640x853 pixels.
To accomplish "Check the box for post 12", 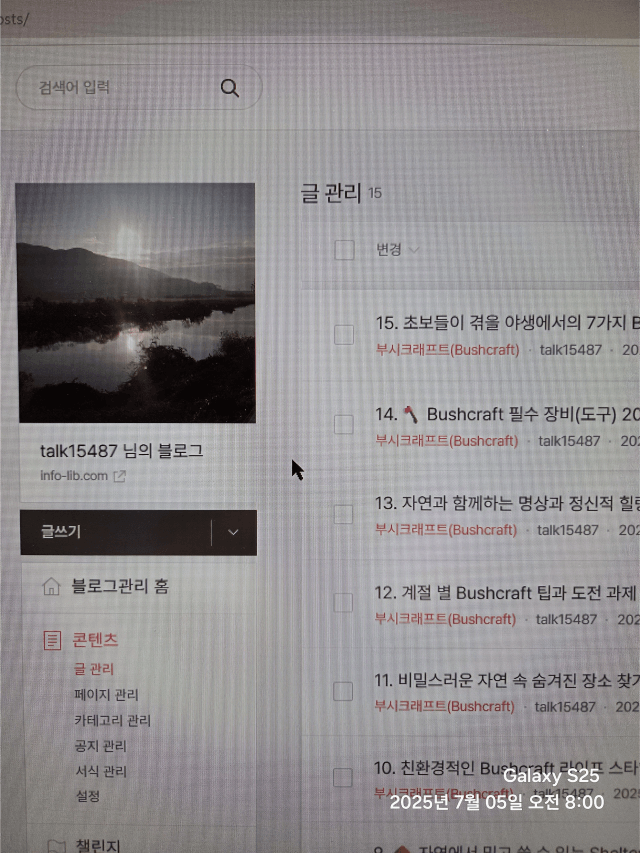I will click(x=343, y=603).
